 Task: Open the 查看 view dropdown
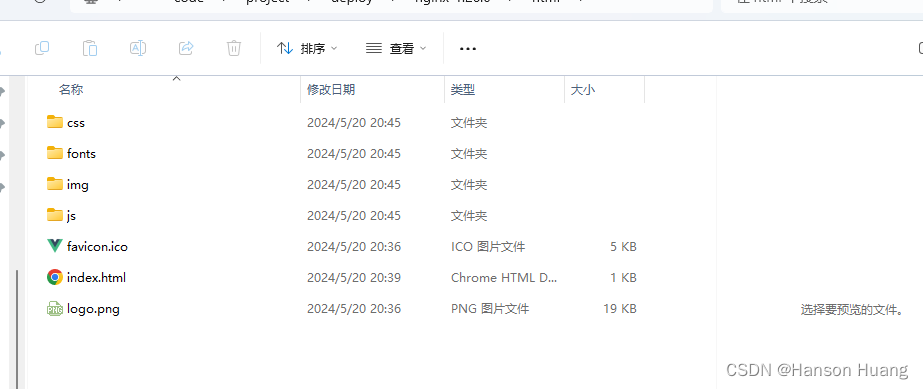tap(396, 49)
